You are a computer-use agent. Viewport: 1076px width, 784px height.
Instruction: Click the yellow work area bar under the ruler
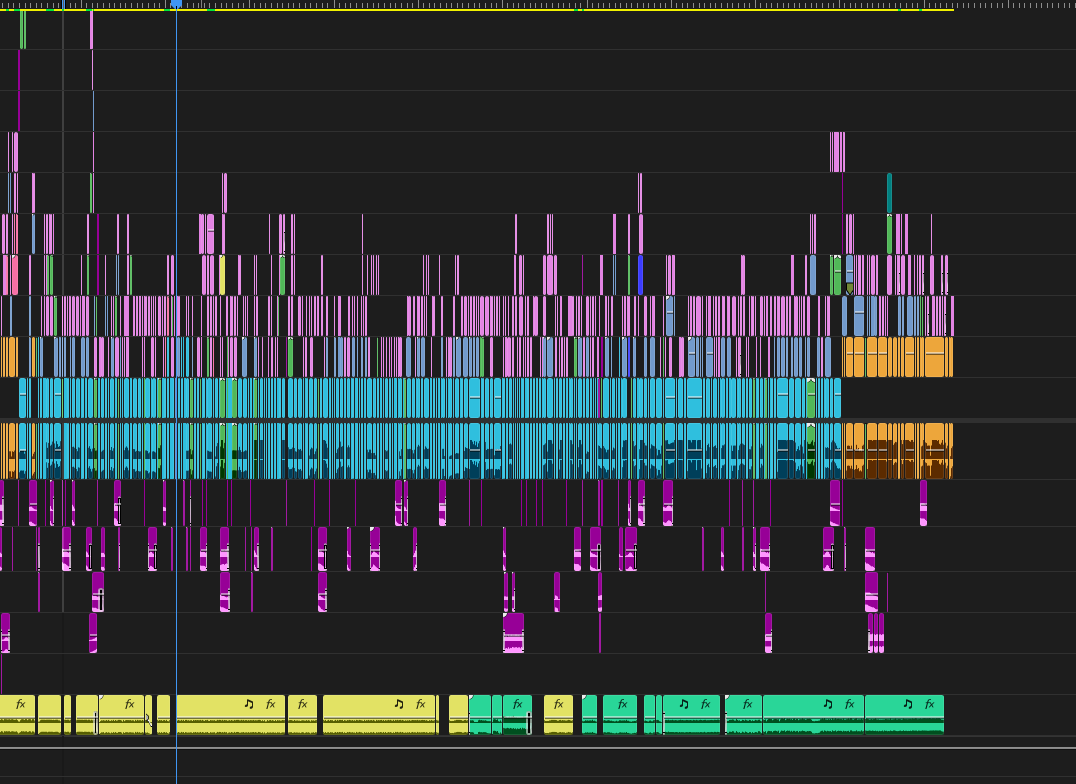tap(477, 10)
